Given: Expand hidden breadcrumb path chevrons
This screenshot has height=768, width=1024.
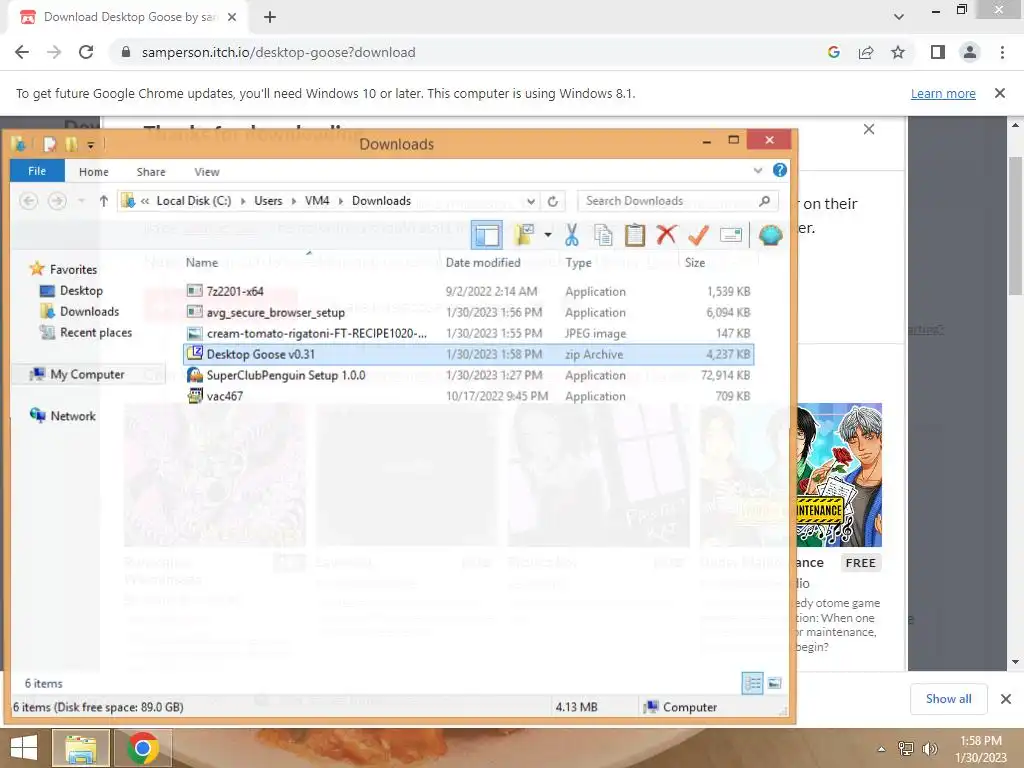Looking at the screenshot, I should click(x=144, y=201).
